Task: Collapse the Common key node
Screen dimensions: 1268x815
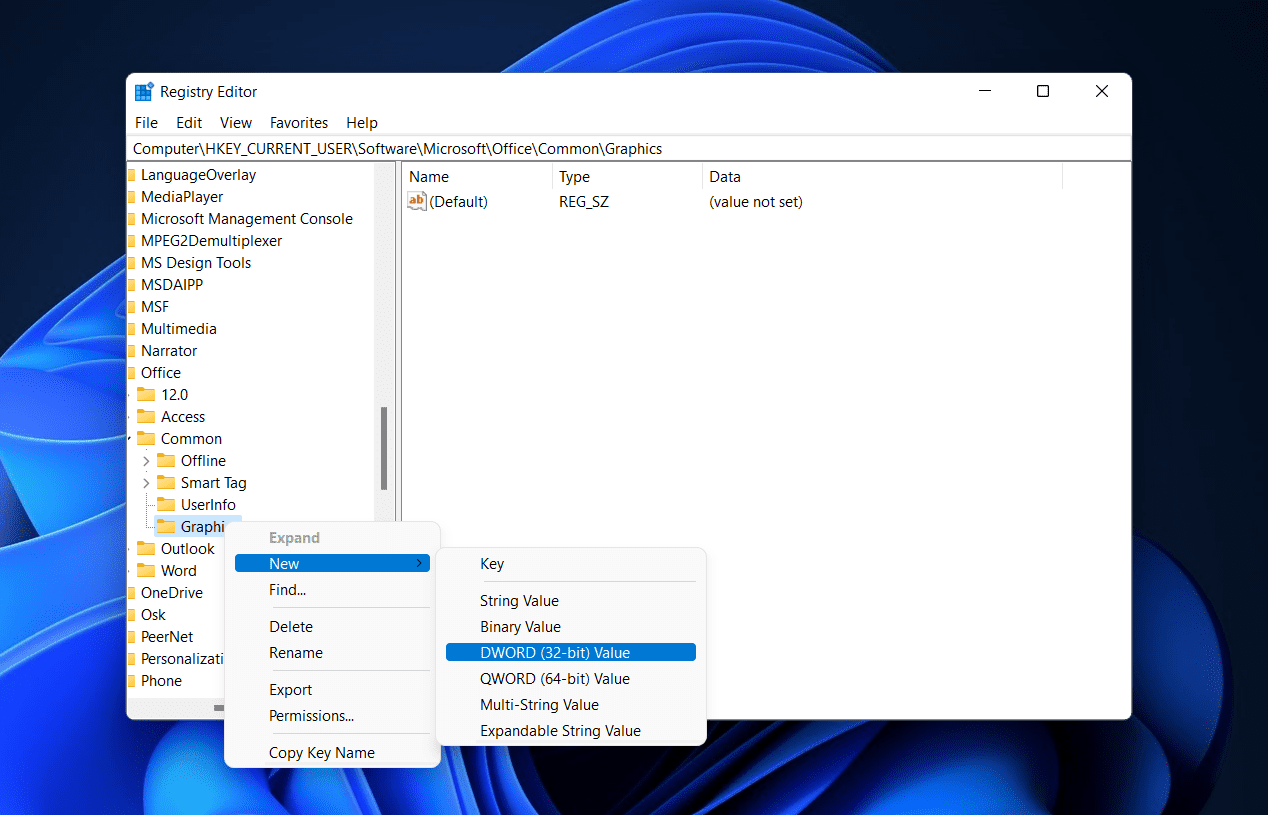Action: point(130,439)
